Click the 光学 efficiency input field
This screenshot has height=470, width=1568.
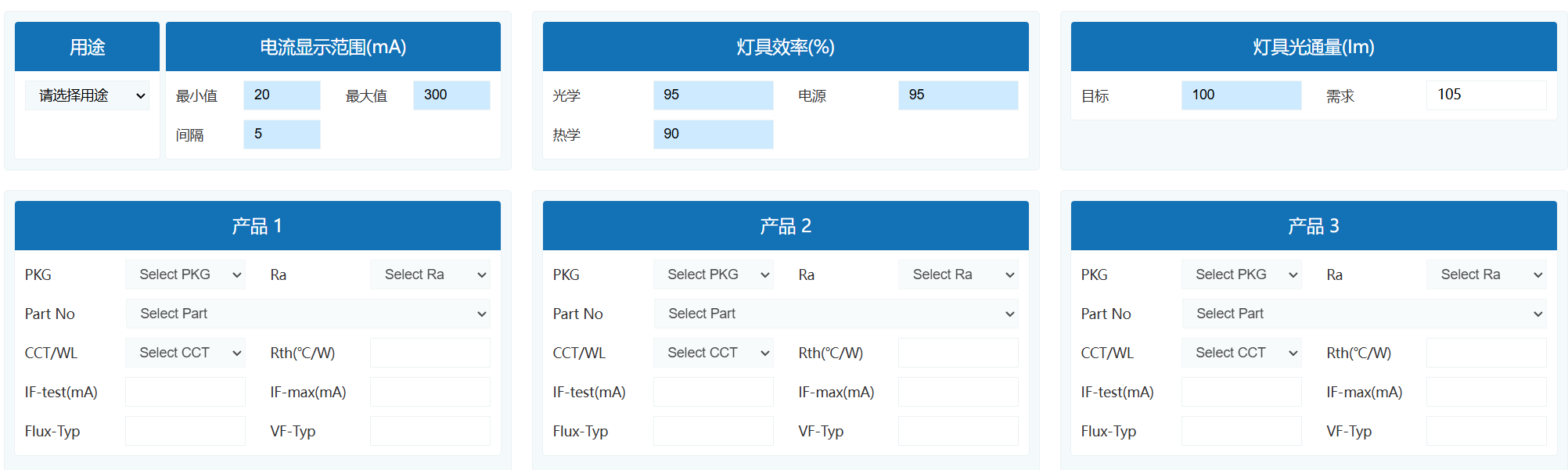713,95
